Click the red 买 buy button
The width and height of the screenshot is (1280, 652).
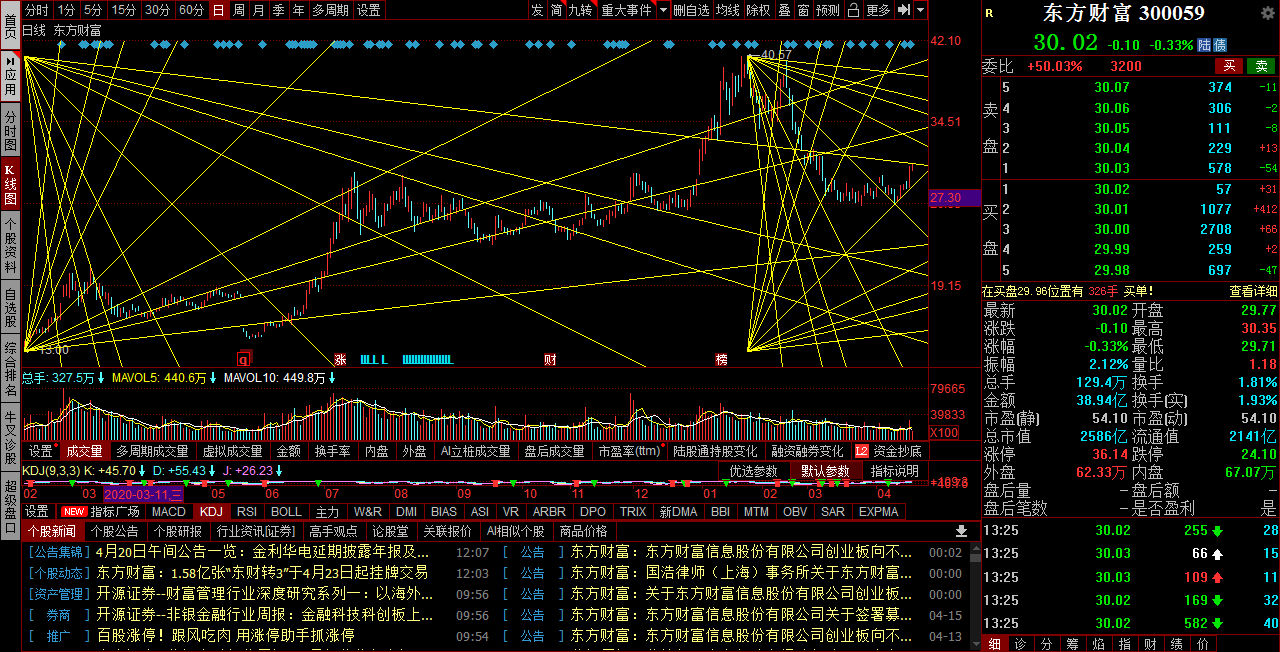pos(1230,66)
